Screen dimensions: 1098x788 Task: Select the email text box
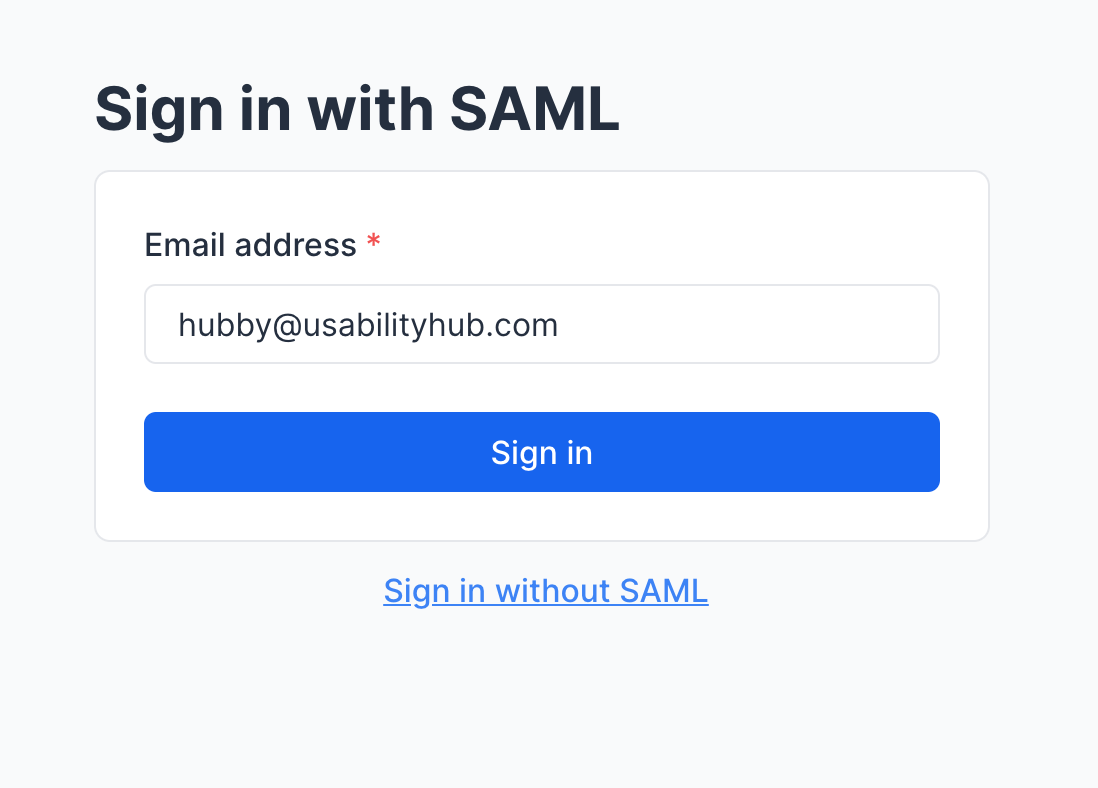point(541,325)
